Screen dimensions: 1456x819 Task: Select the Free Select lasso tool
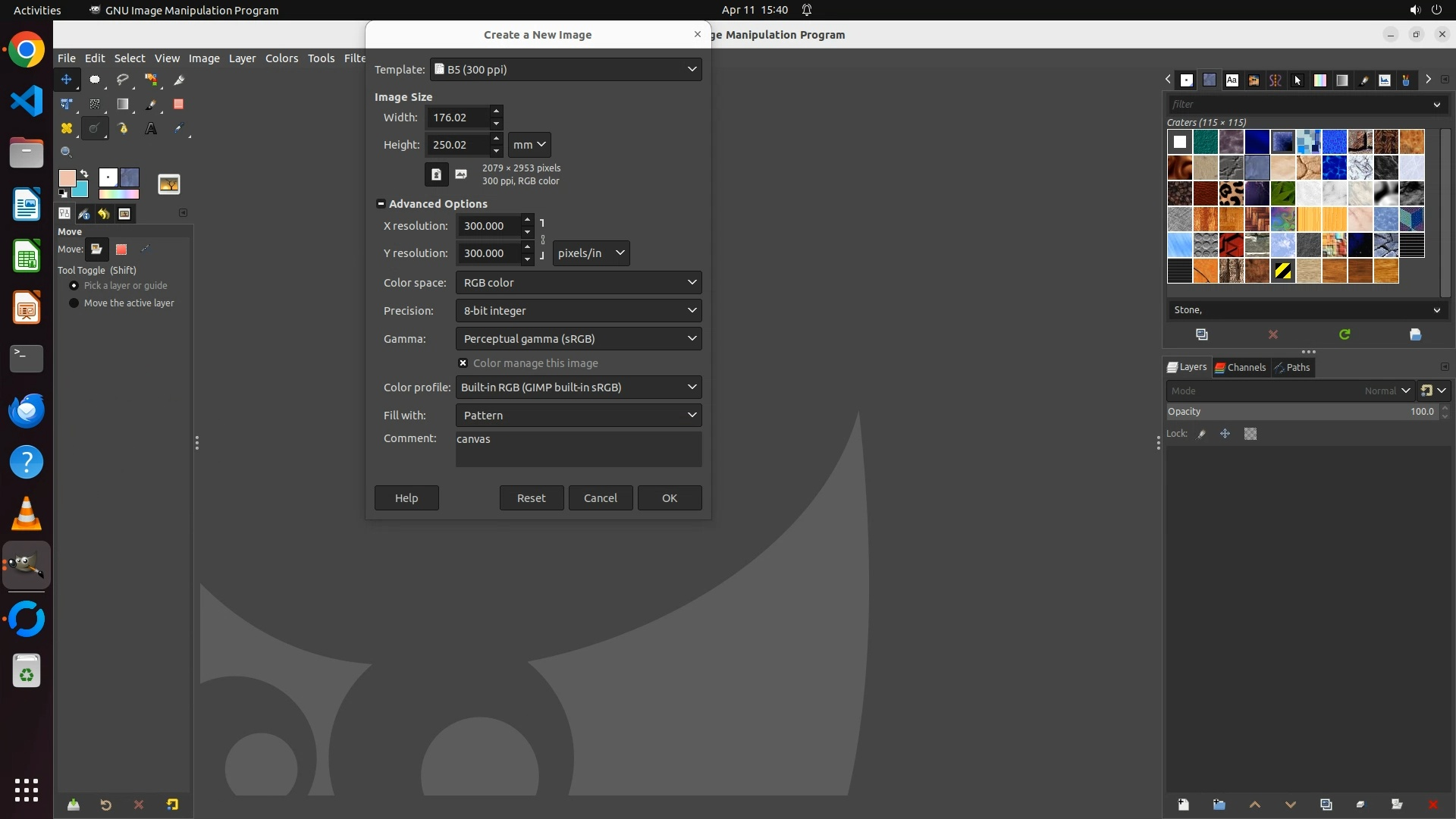122,80
